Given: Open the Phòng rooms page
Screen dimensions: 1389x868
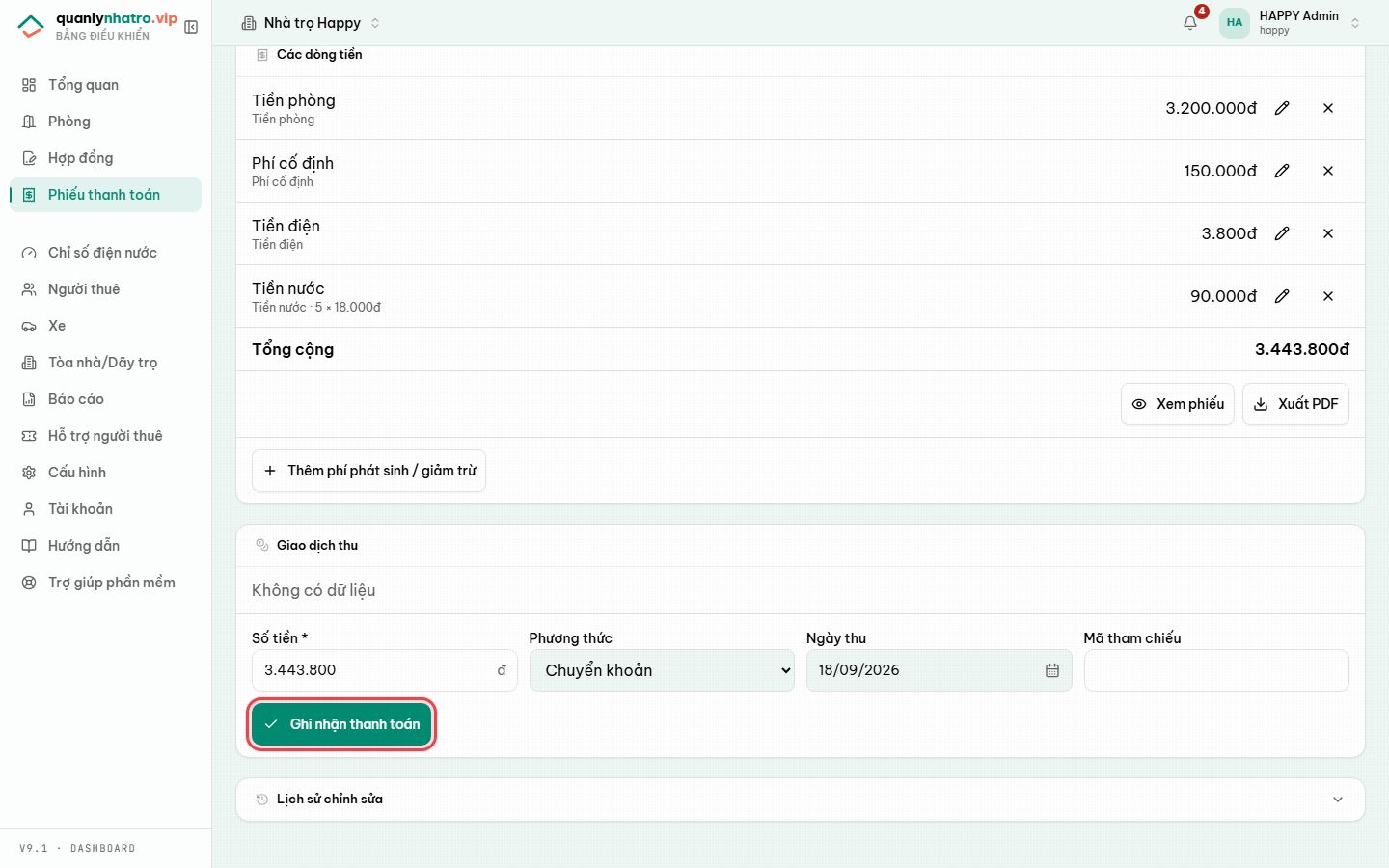Looking at the screenshot, I should point(106,122).
